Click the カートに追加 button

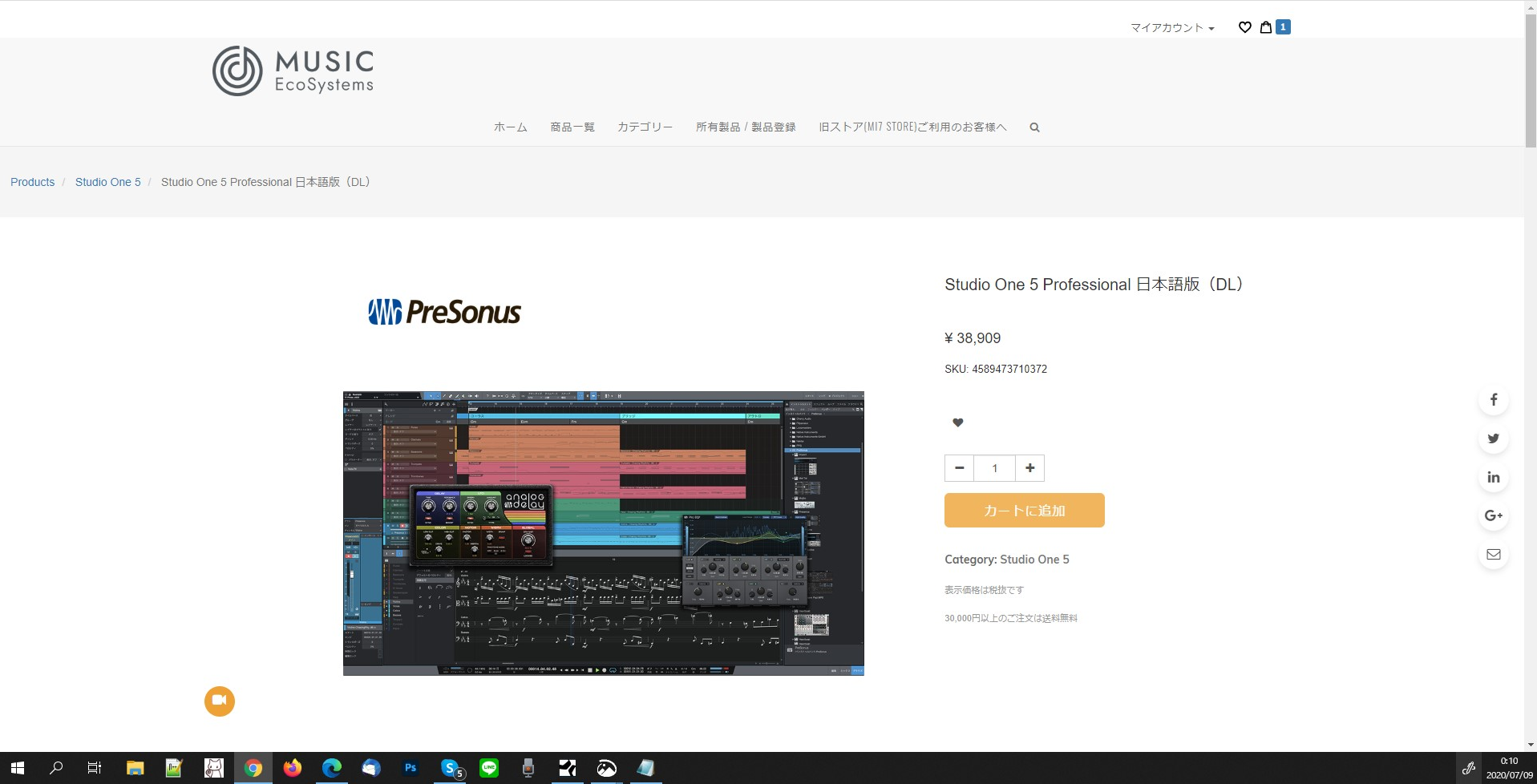[1025, 511]
